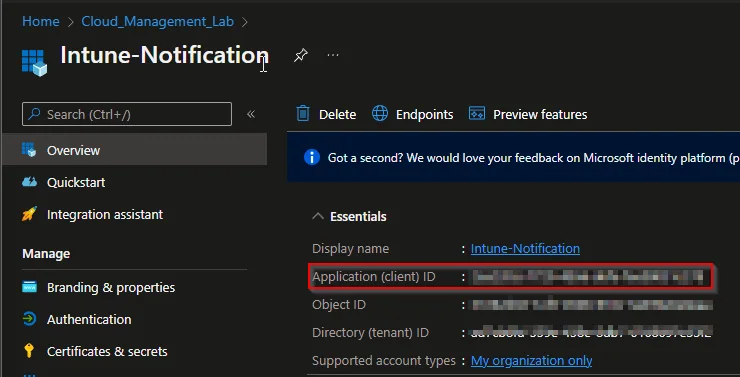Click the feedback banner message
The image size is (740, 377).
pyautogui.click(x=533, y=158)
